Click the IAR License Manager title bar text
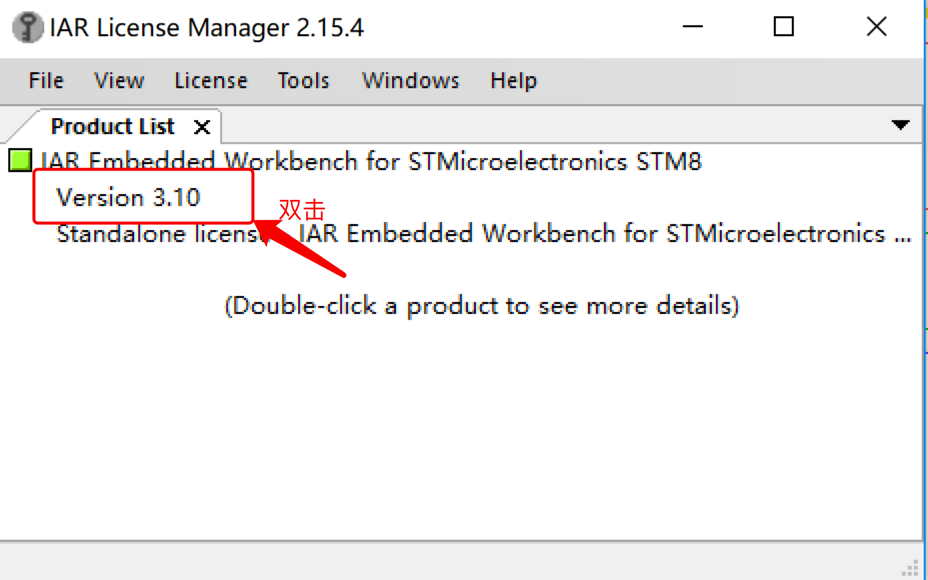This screenshot has width=928, height=580. tap(207, 28)
